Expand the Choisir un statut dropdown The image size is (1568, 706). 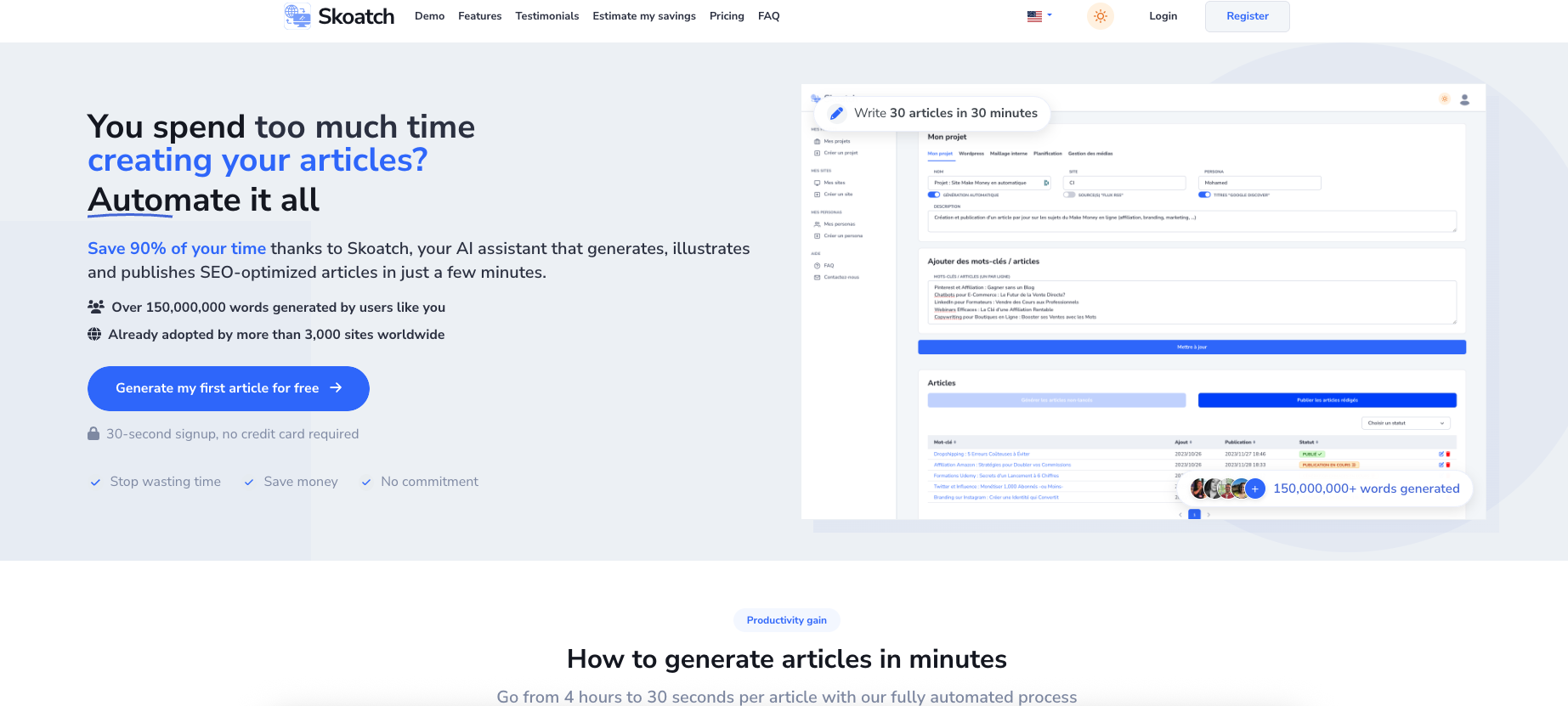click(x=1405, y=423)
